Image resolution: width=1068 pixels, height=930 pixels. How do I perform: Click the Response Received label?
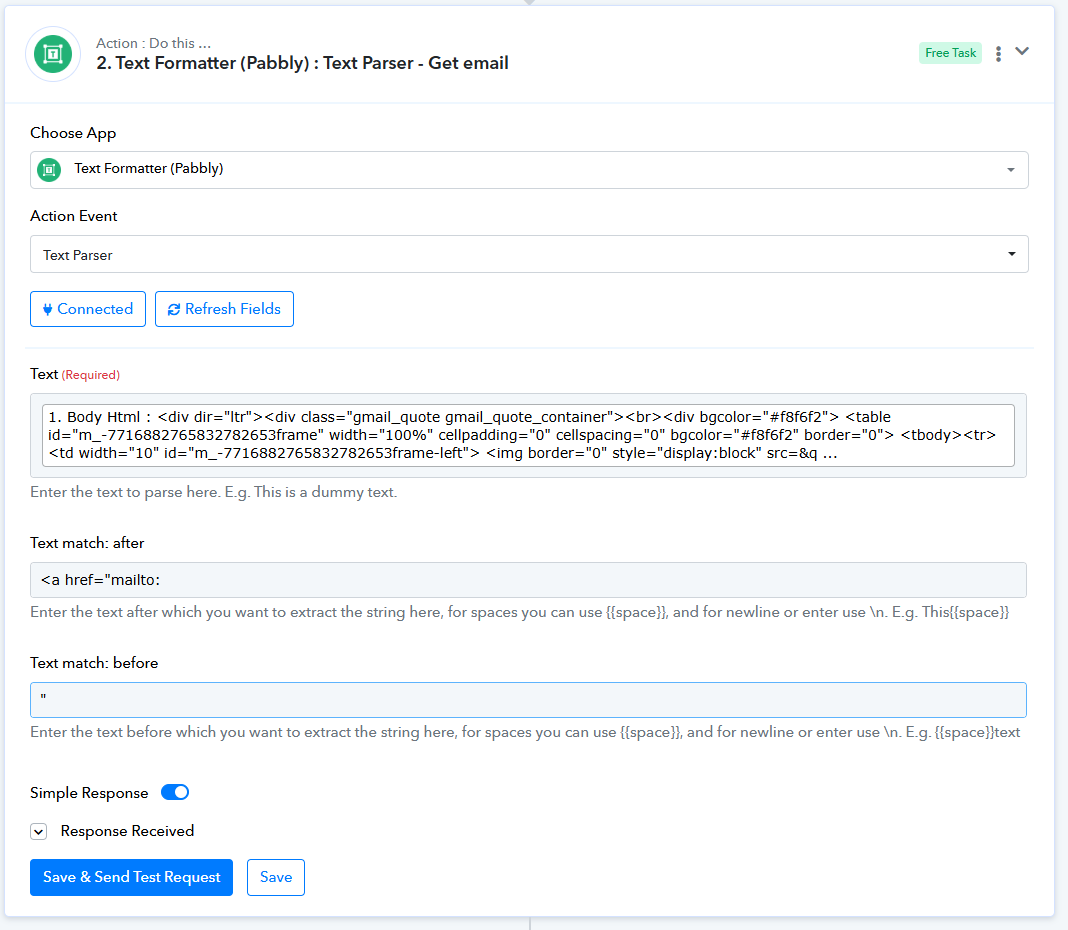coord(127,831)
